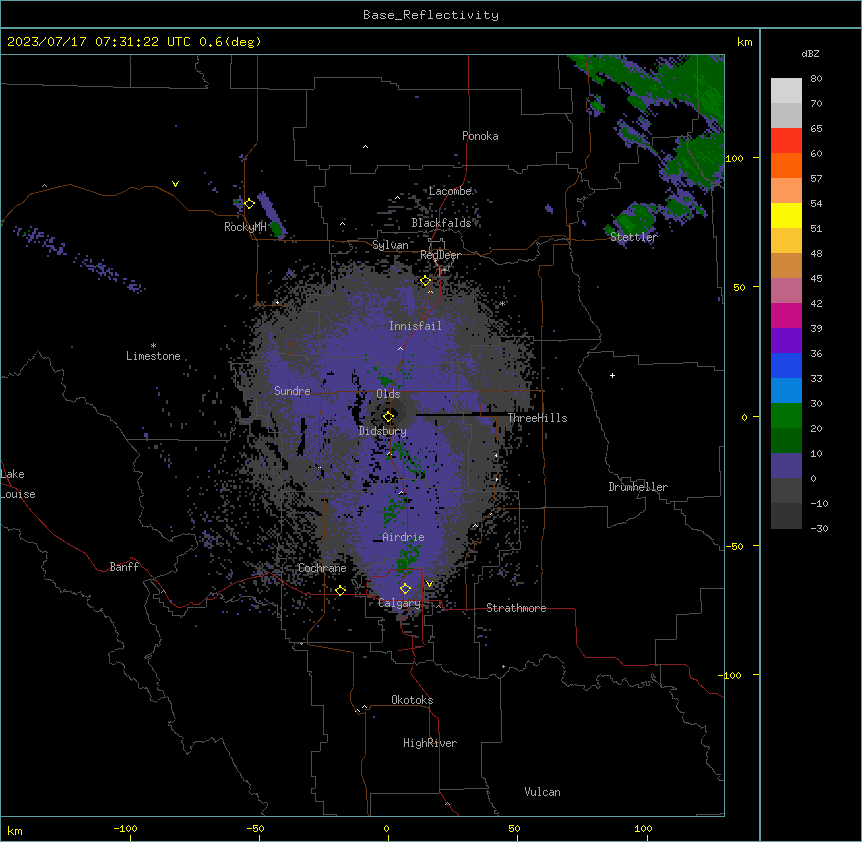Click the yellow diamond marker above Calgary label

pyautogui.click(x=405, y=589)
